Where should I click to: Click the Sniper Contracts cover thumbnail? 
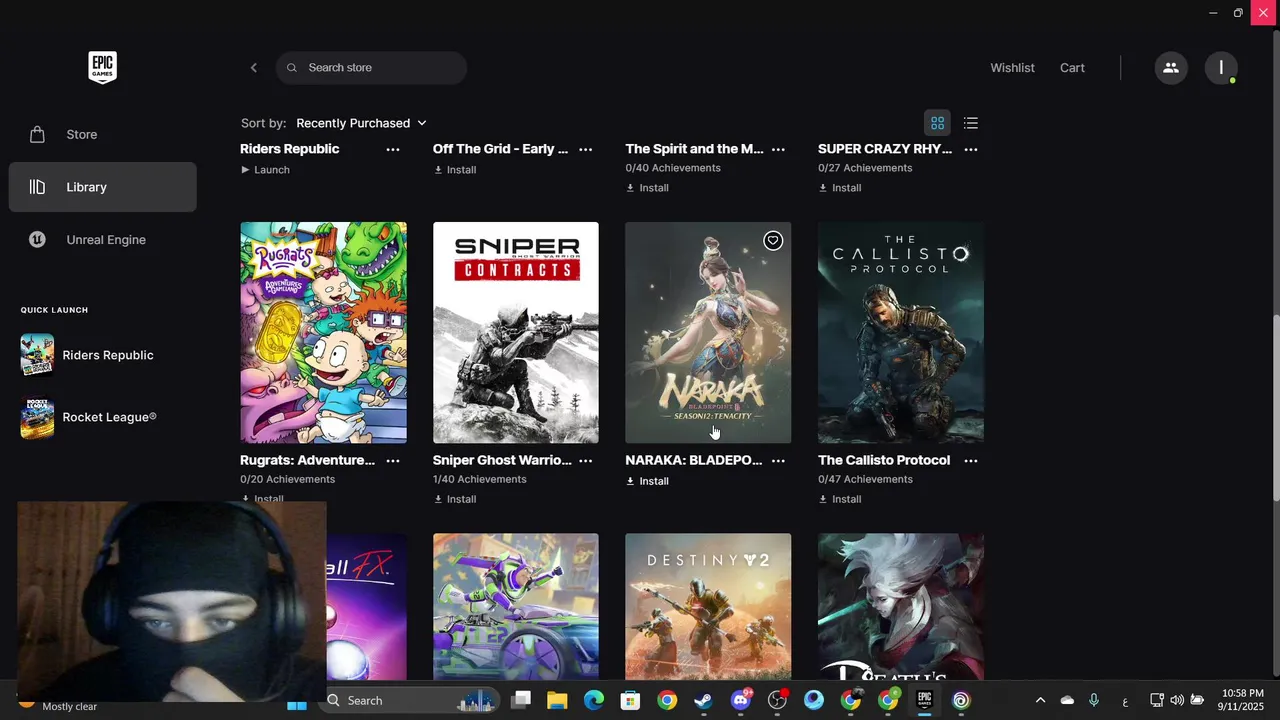(516, 332)
